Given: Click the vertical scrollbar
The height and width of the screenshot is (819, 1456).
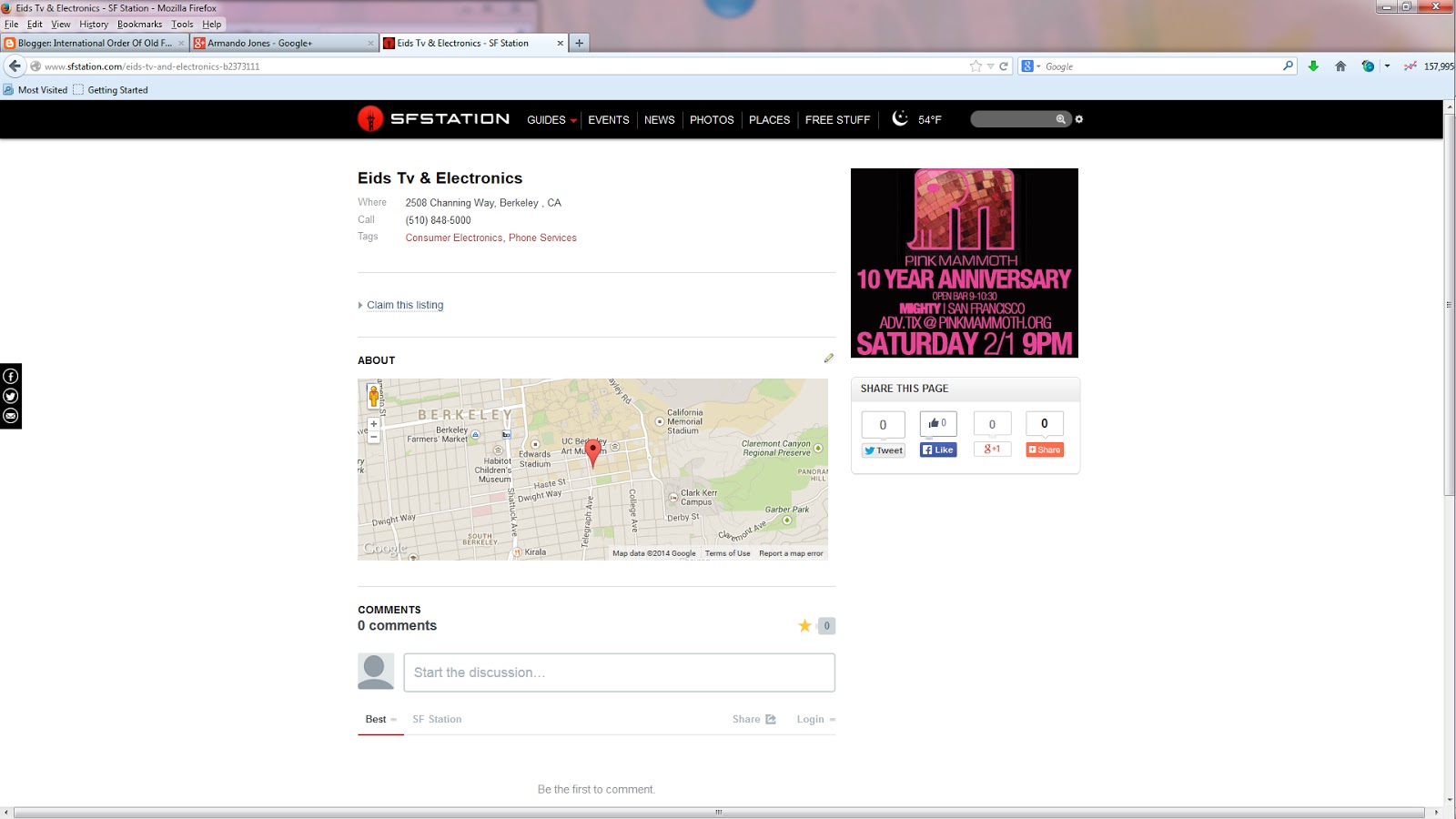Looking at the screenshot, I should click(x=1450, y=305).
